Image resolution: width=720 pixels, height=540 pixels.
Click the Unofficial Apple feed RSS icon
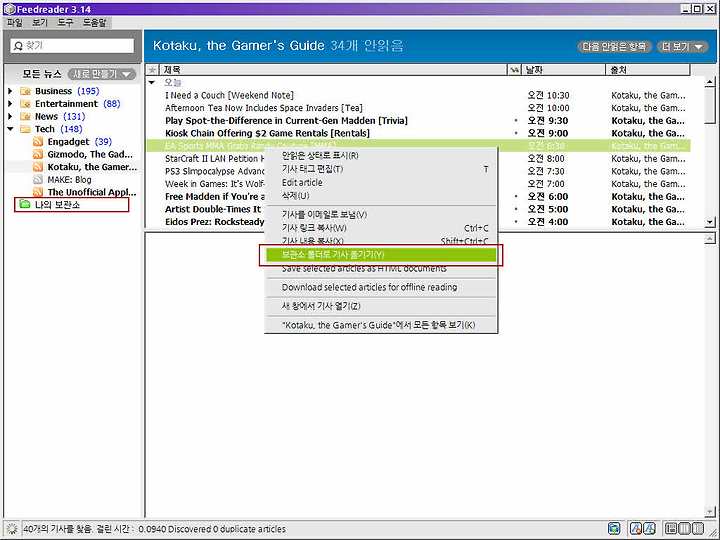coord(38,192)
